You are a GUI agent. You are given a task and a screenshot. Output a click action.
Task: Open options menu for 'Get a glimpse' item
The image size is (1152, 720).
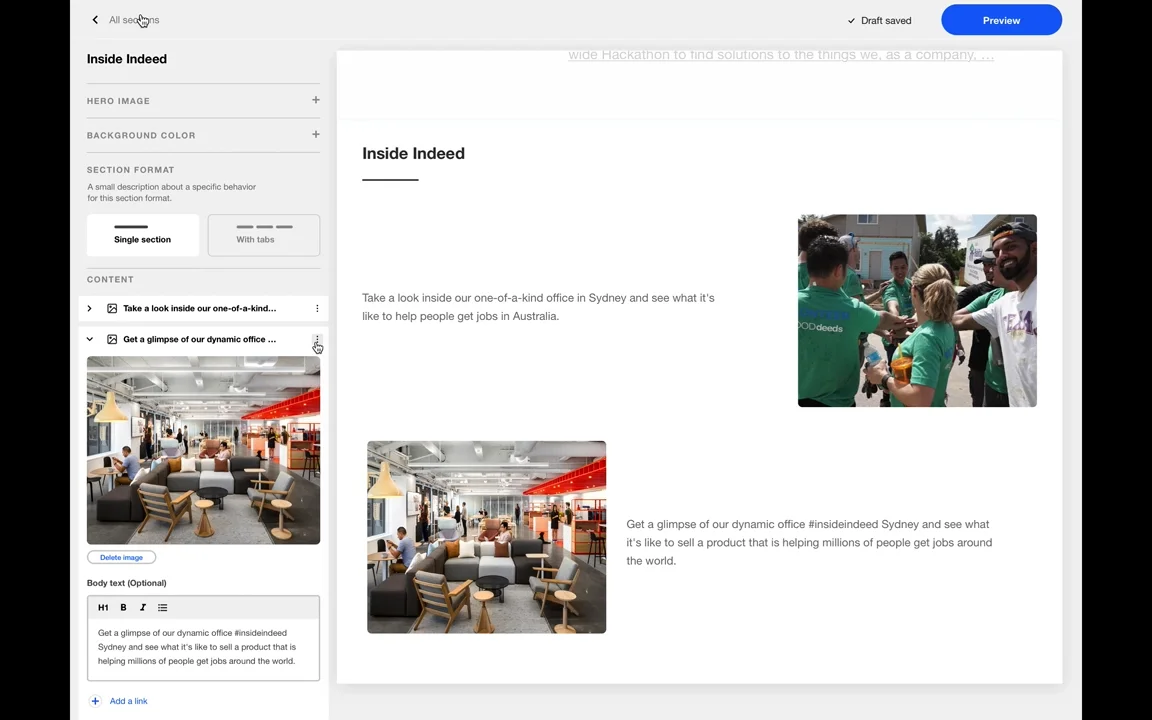coord(317,339)
